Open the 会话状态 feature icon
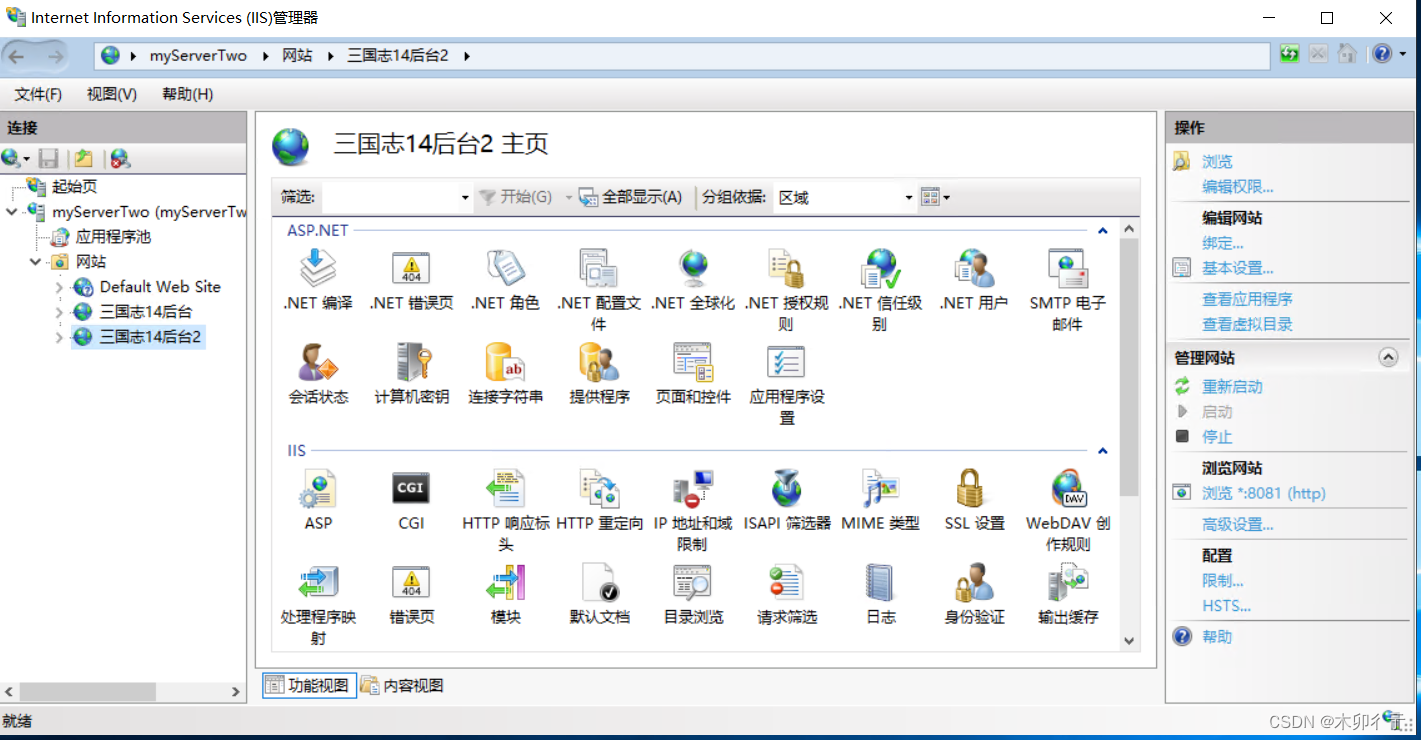The height and width of the screenshot is (740, 1421). click(x=319, y=362)
